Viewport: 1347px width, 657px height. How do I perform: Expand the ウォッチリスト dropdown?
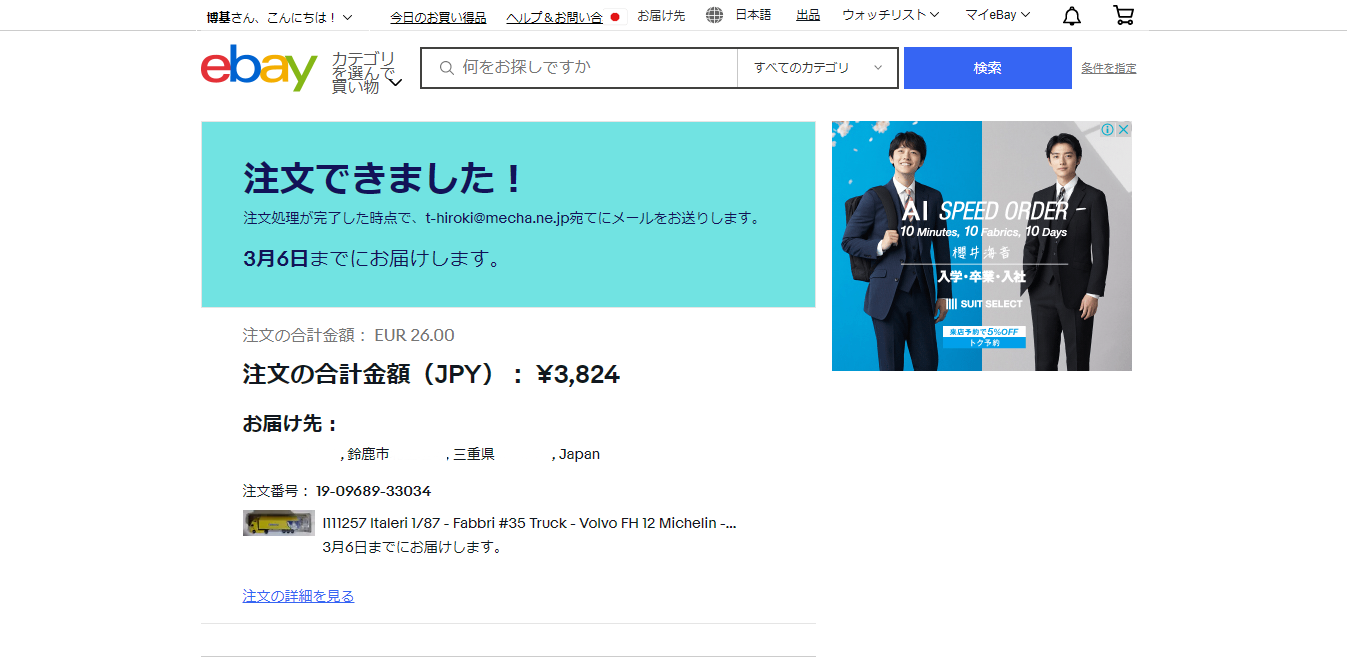coord(890,15)
